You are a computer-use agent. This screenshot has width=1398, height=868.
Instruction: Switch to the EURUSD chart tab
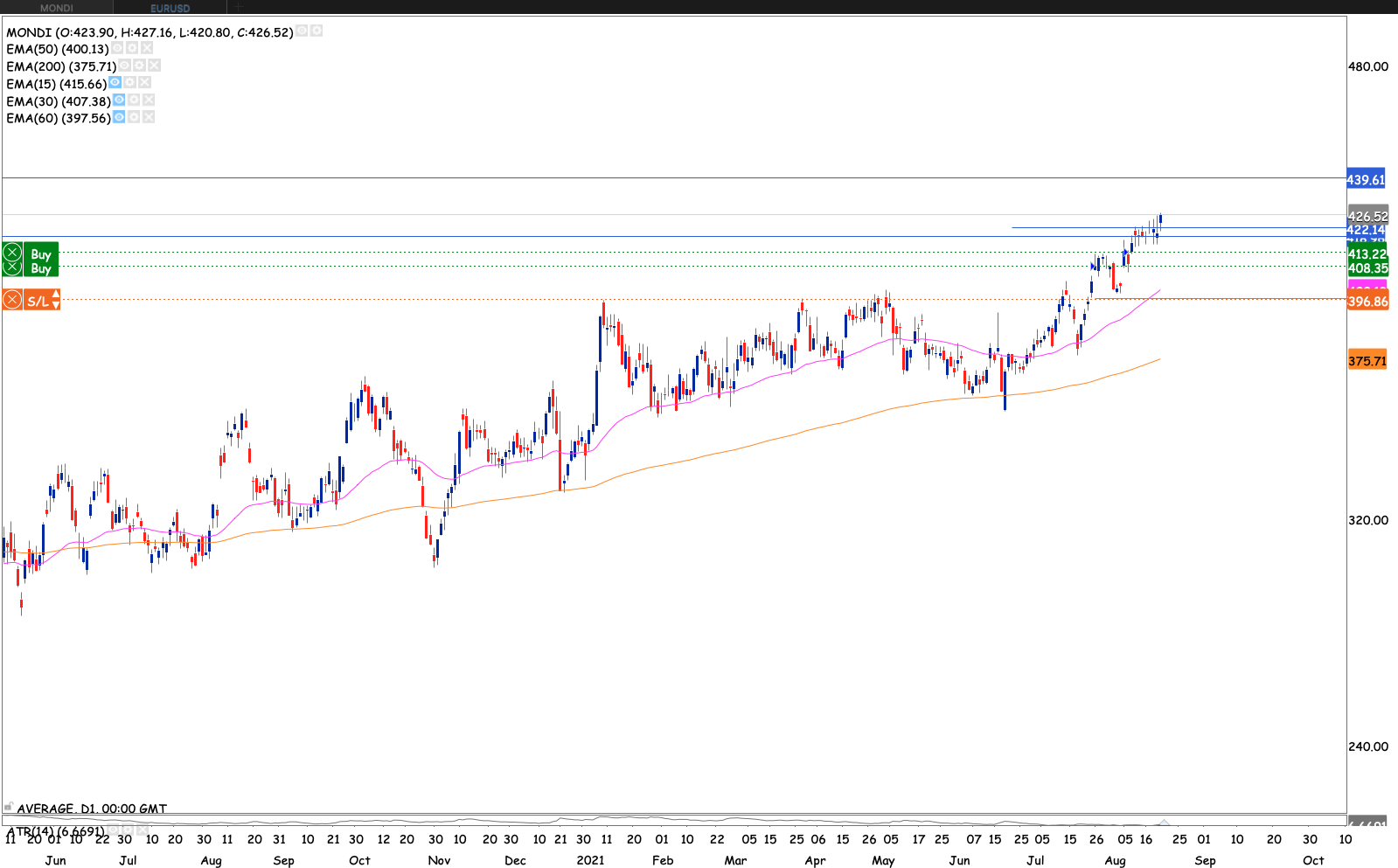point(170,8)
